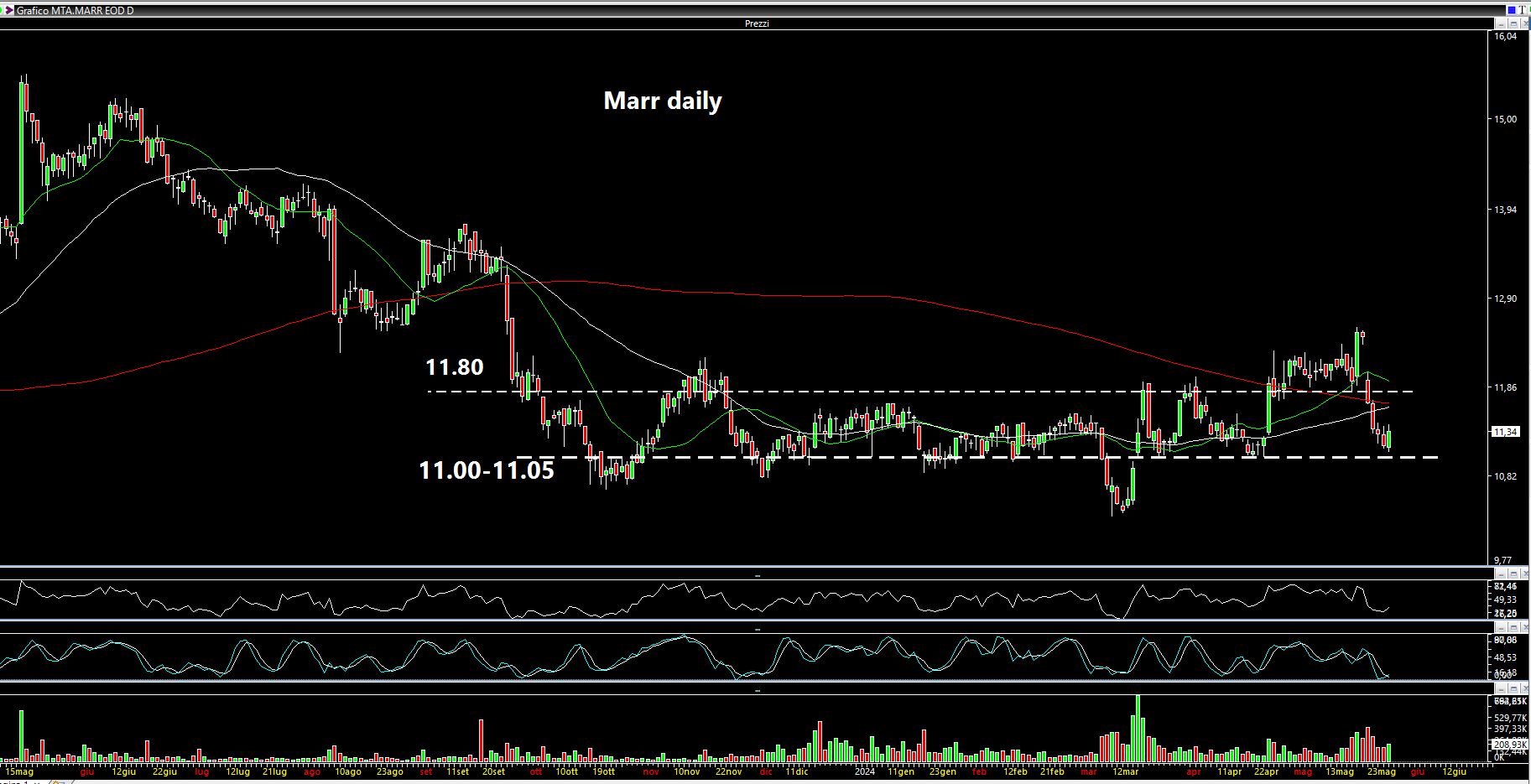This screenshot has height=784, width=1531.
Task: Click the 208,93K volume value tag
Action: [x=1510, y=744]
